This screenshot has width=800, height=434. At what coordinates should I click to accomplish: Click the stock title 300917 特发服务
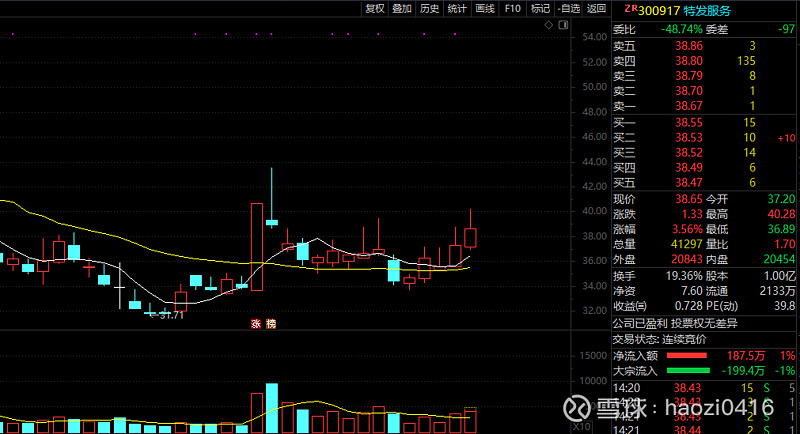[684, 11]
